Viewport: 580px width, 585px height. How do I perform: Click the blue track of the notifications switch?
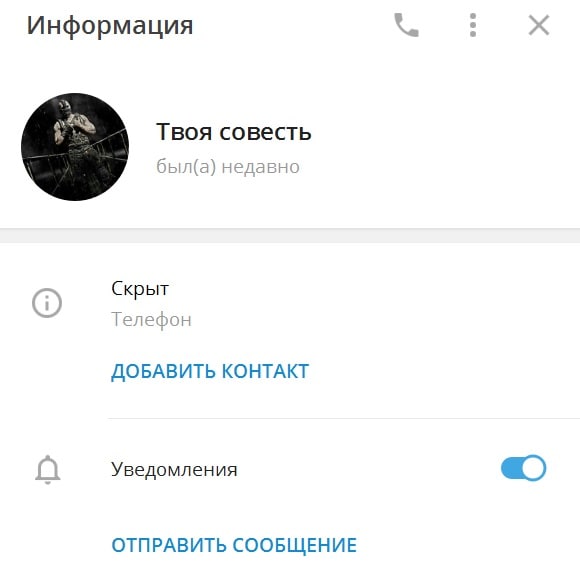point(511,468)
